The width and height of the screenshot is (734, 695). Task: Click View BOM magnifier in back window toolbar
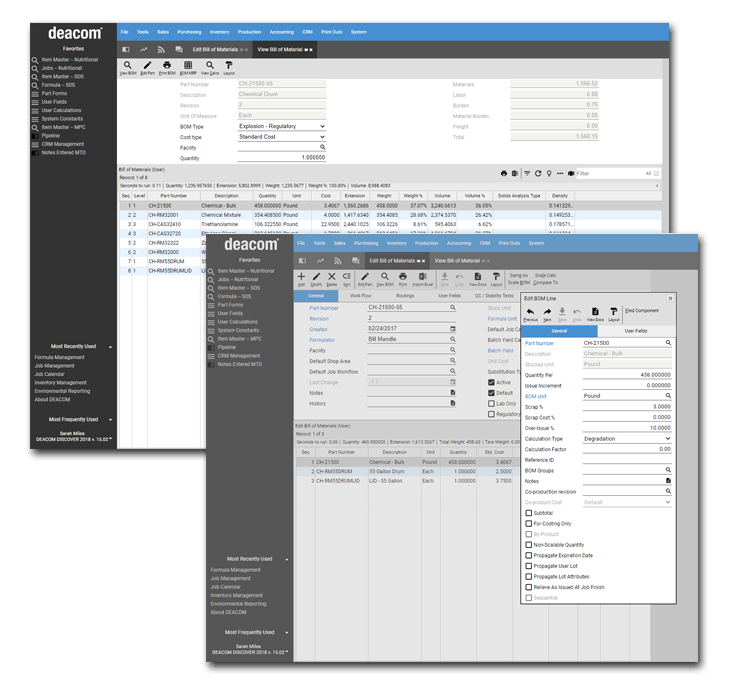(x=127, y=66)
